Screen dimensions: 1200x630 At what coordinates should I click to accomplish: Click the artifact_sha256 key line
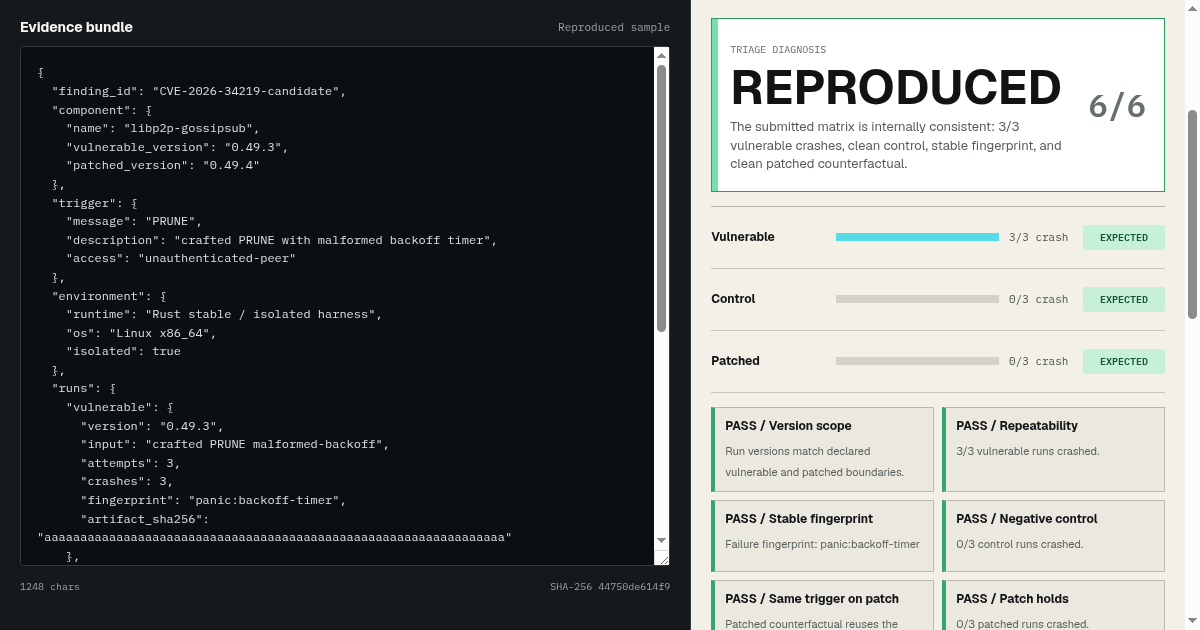pos(145,519)
